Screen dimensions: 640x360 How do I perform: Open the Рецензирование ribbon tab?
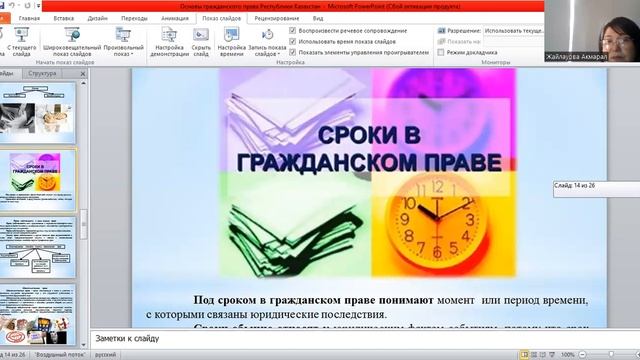[277, 18]
